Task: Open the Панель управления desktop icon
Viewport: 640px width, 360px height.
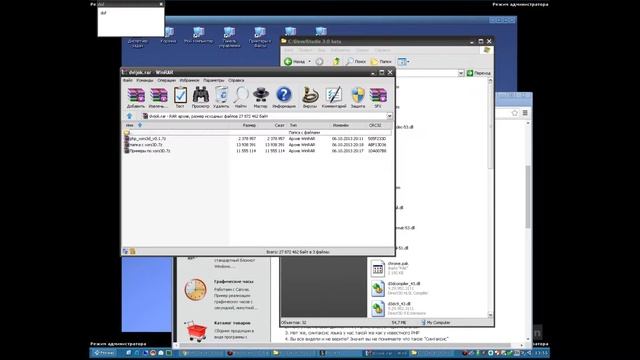Action: pos(229,37)
